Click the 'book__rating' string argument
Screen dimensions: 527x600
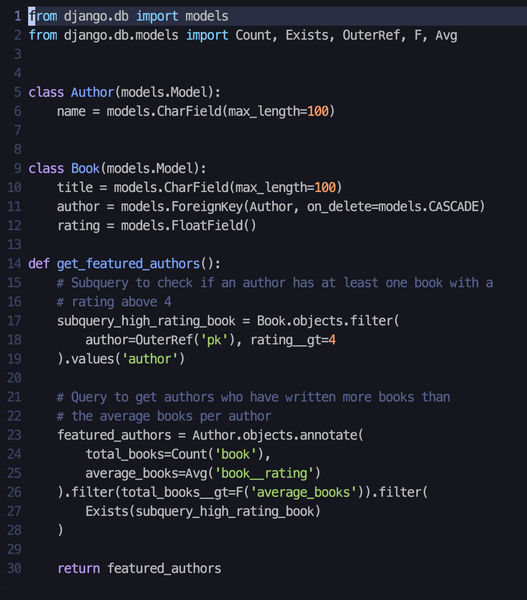[x=264, y=473]
